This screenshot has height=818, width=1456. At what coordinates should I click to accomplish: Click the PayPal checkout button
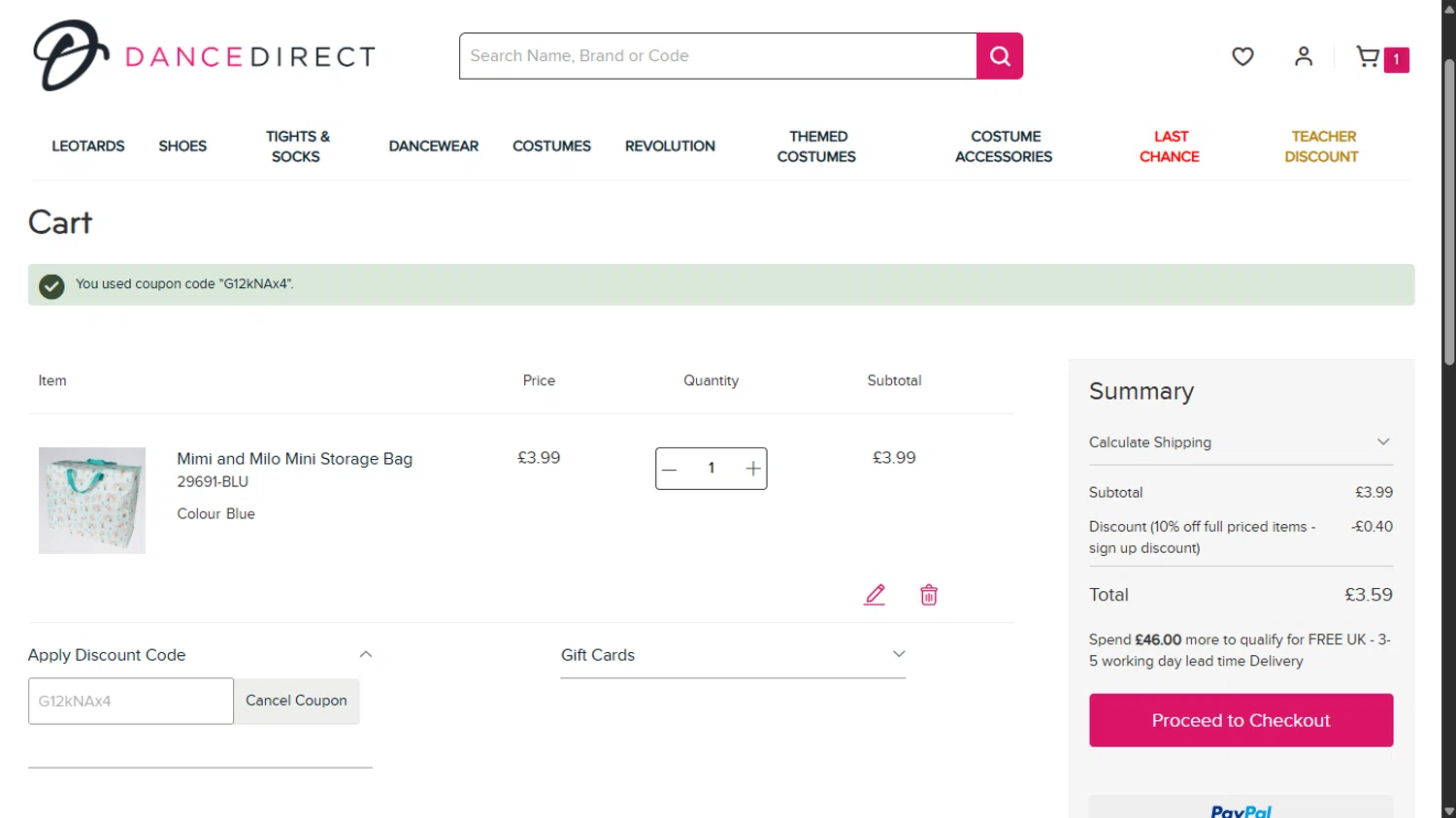(1241, 808)
